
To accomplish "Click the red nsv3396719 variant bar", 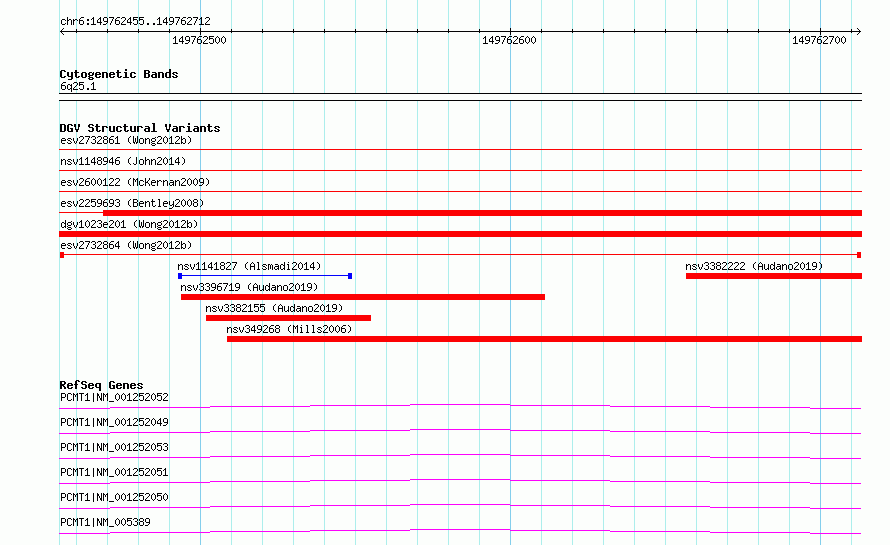I will tap(363, 297).
